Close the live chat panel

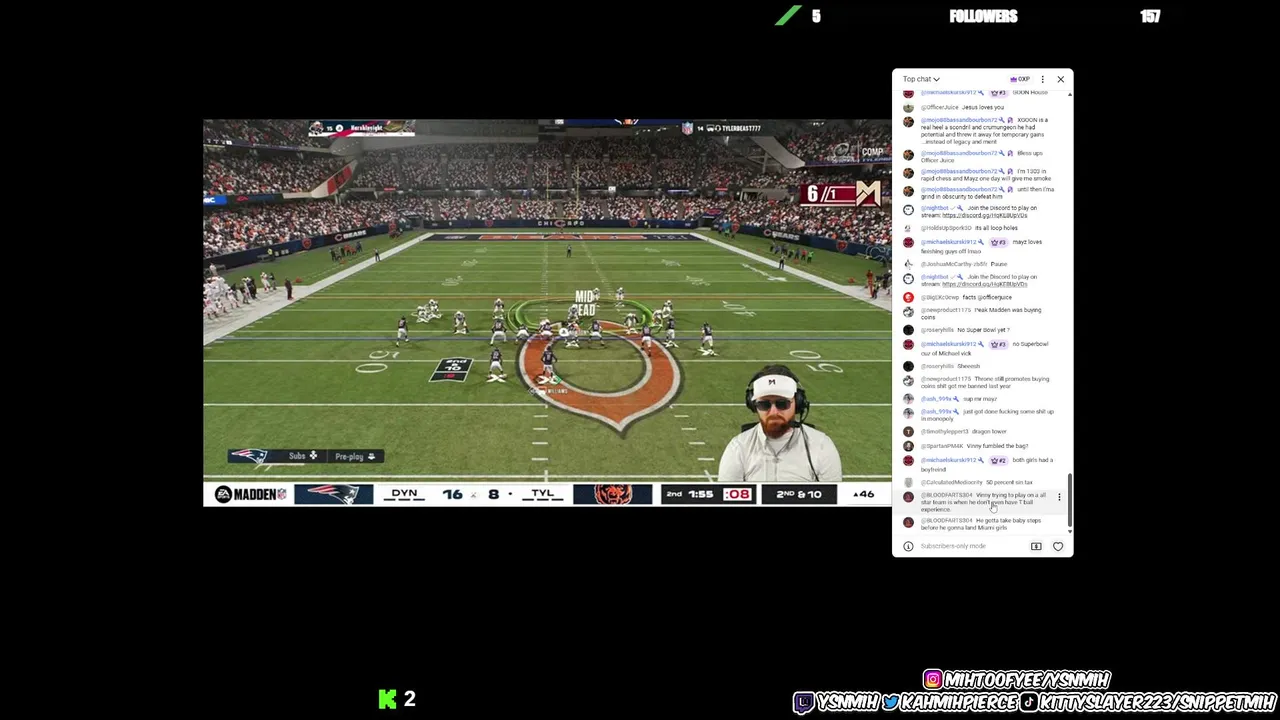1061,79
